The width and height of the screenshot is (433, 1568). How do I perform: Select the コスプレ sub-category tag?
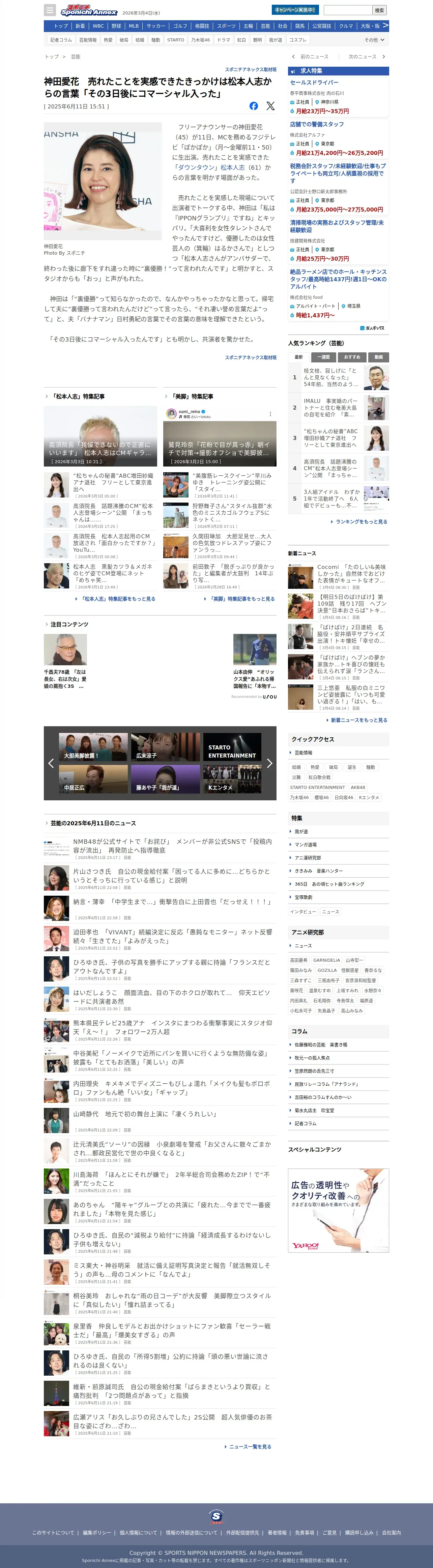[298, 39]
